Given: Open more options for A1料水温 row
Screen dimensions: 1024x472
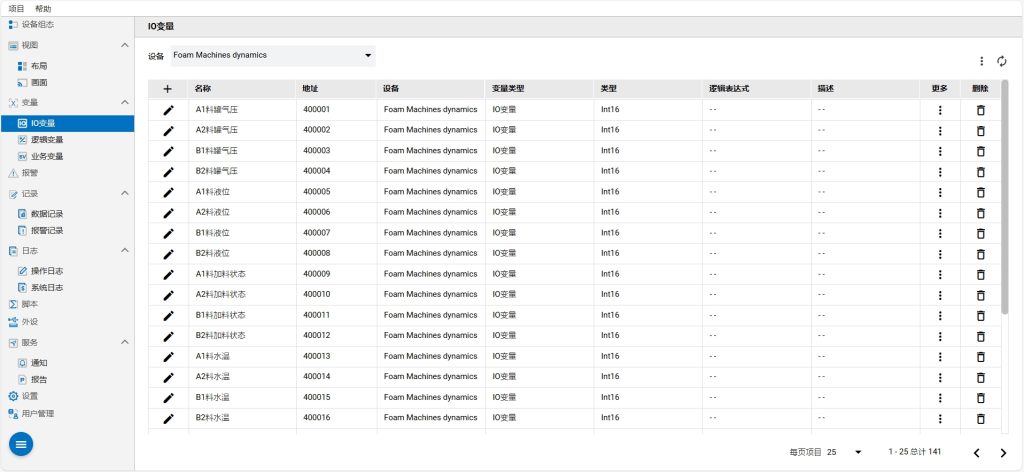Looking at the screenshot, I should tap(939, 356).
